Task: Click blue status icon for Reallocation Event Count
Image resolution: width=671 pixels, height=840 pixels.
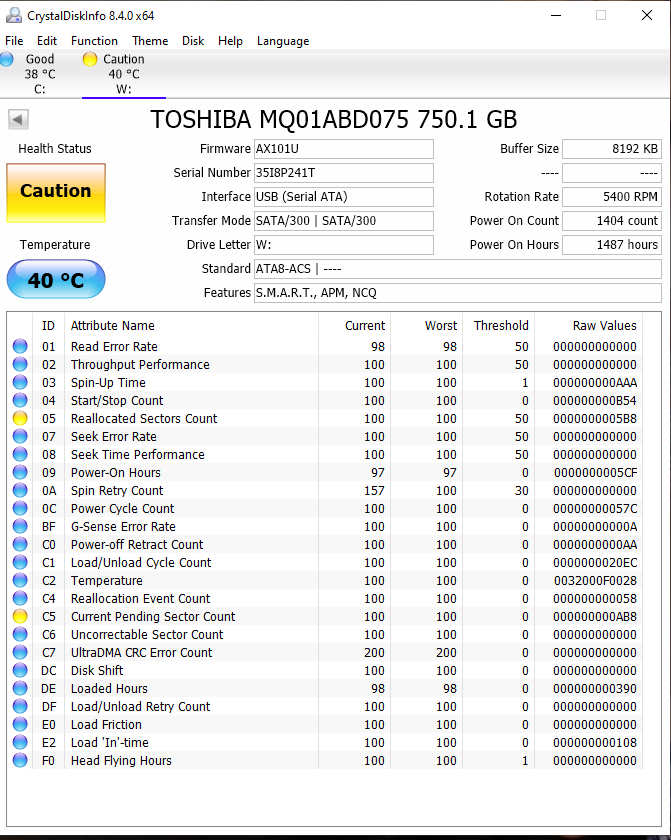Action: coord(20,598)
